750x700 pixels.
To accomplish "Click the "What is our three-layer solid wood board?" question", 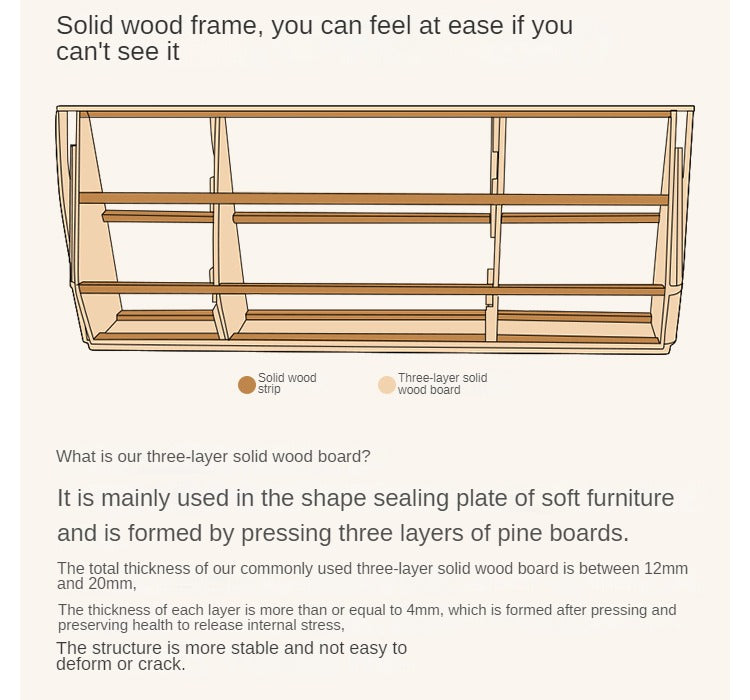I will coord(213,456).
